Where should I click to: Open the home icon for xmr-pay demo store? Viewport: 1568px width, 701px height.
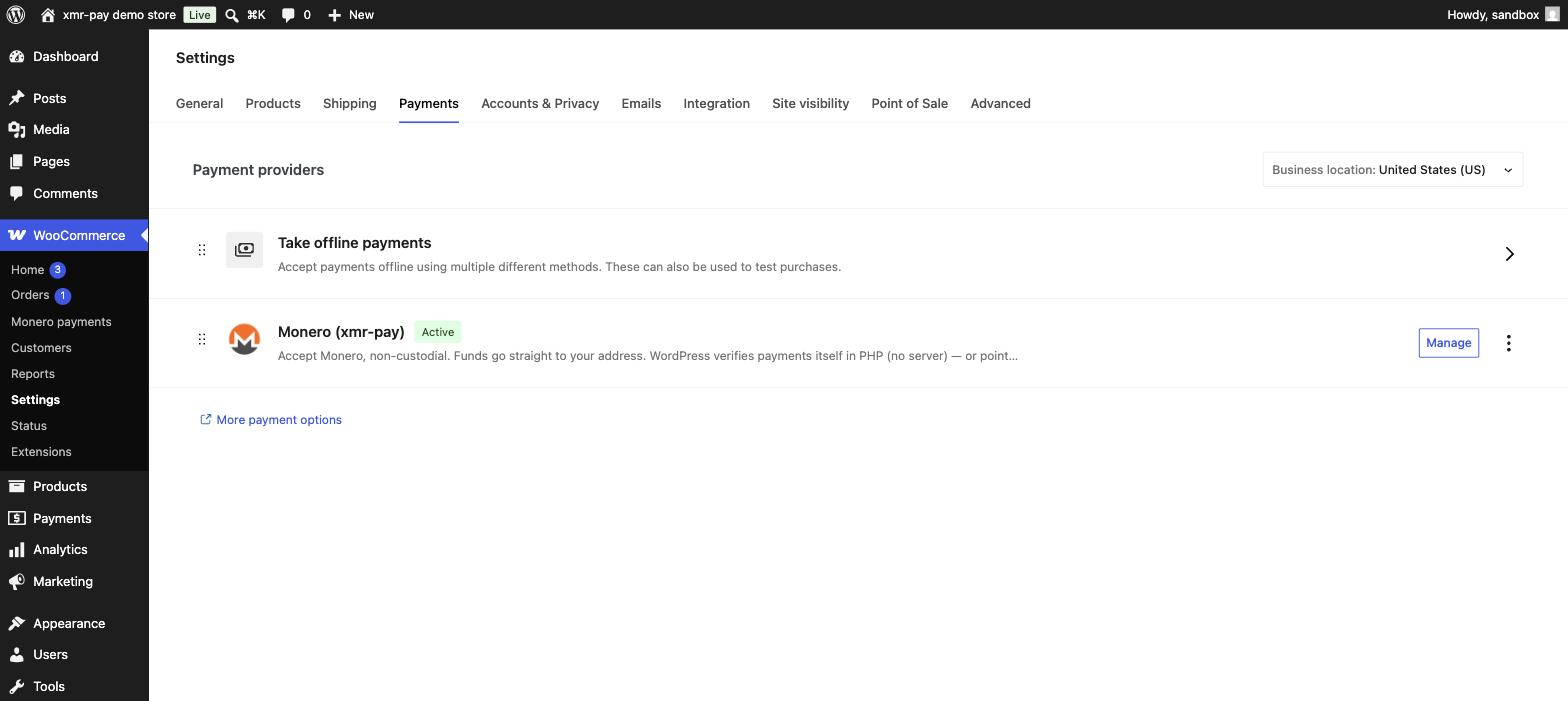48,15
